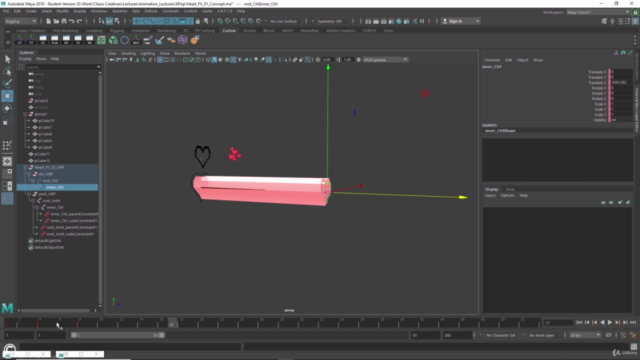The height and width of the screenshot is (360, 640).
Task: Activate the Rotate tool in toolbox
Action: pos(7,109)
